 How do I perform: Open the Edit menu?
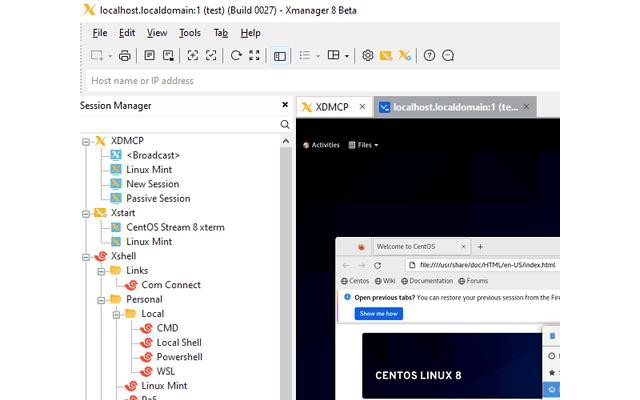click(x=127, y=33)
